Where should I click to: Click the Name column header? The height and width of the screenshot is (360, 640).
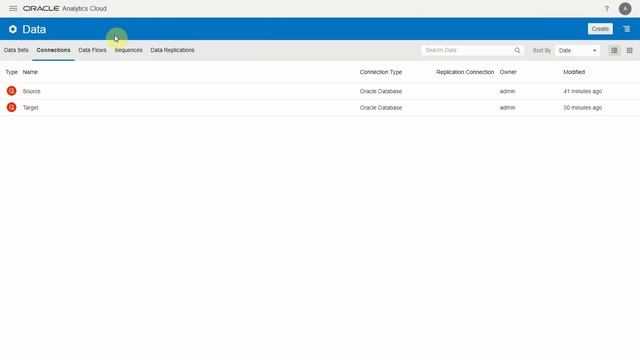30,72
